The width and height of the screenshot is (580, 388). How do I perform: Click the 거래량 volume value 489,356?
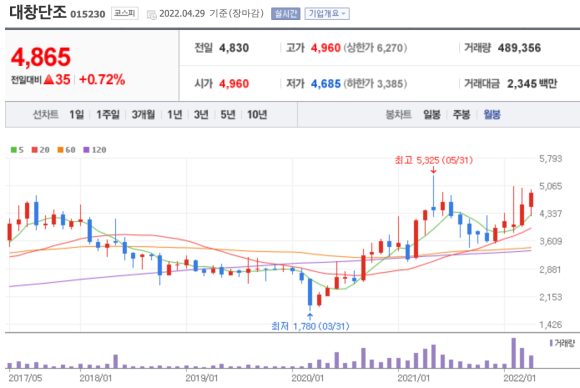pyautogui.click(x=519, y=48)
